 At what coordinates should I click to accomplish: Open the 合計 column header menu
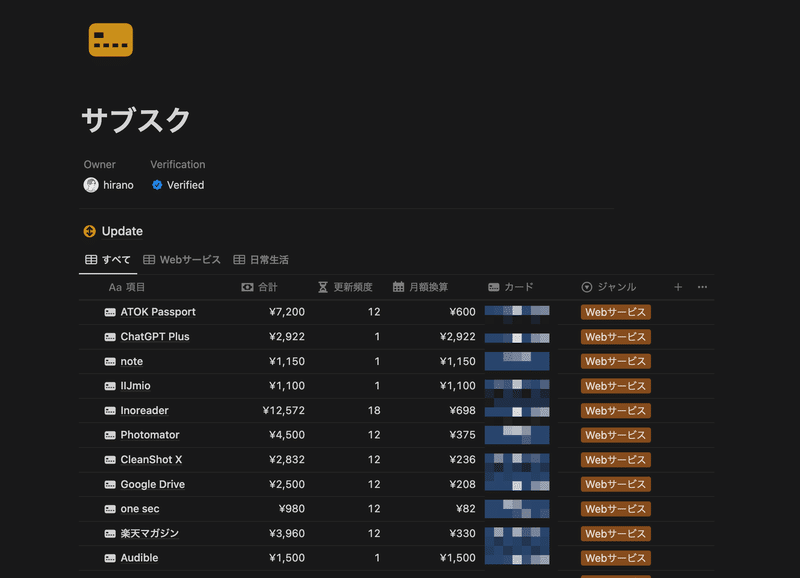(259, 287)
